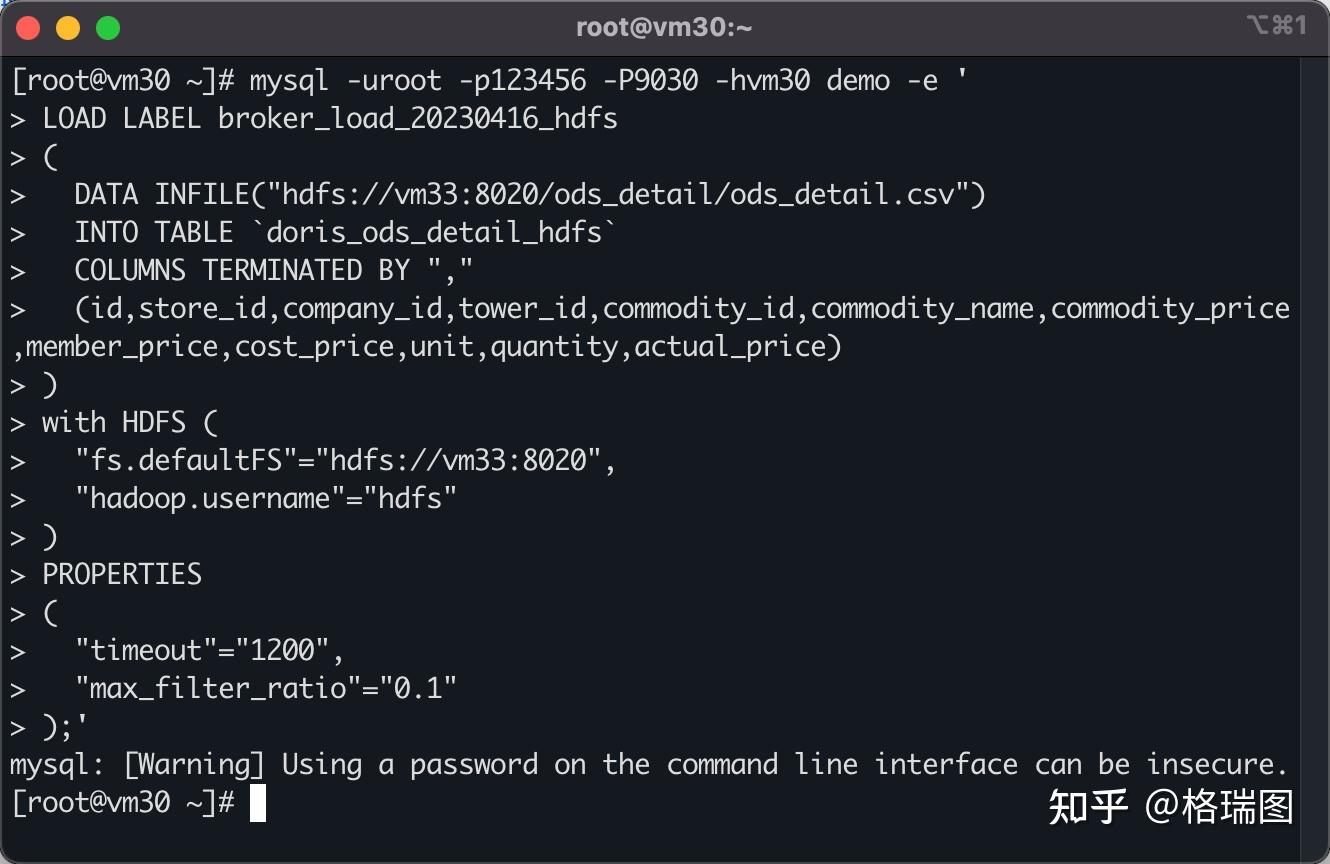
Task: Click the red close button
Action: (x=28, y=27)
